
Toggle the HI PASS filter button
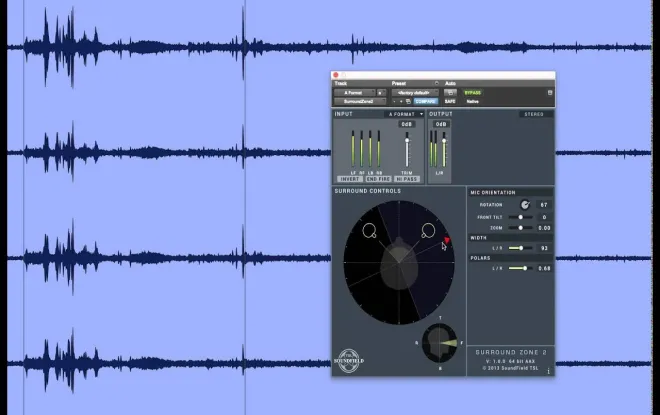click(407, 179)
